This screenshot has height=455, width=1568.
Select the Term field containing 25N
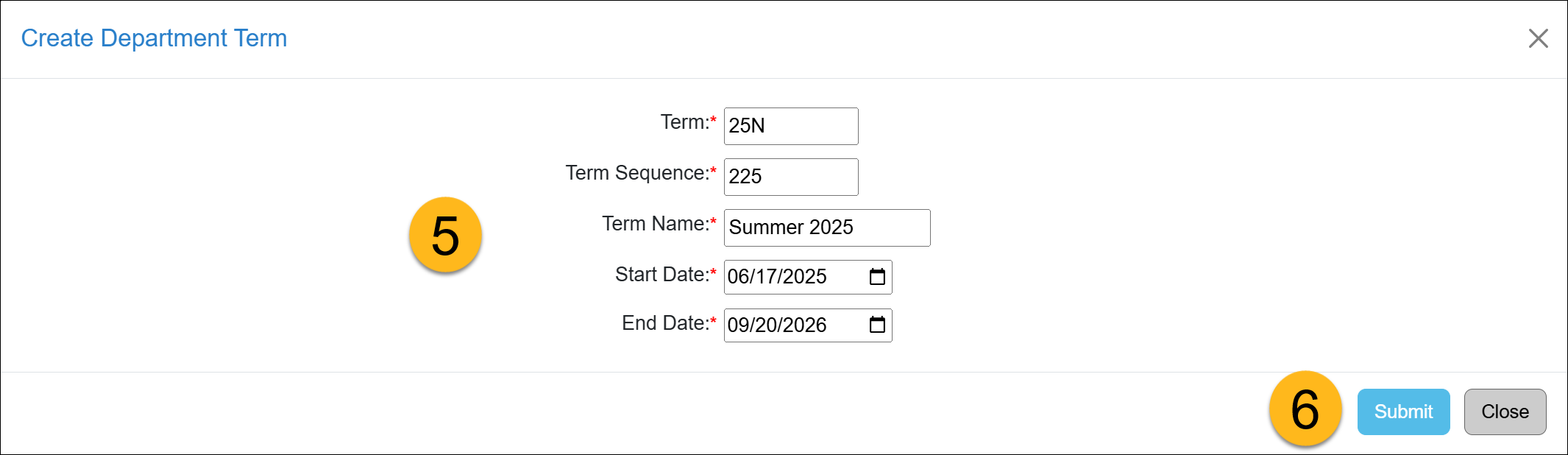point(790,126)
